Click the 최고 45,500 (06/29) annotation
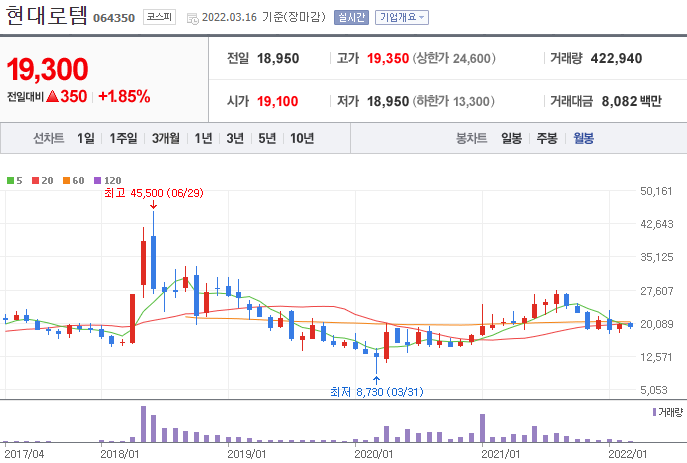Viewport: 687px width, 463px height. tap(154, 193)
